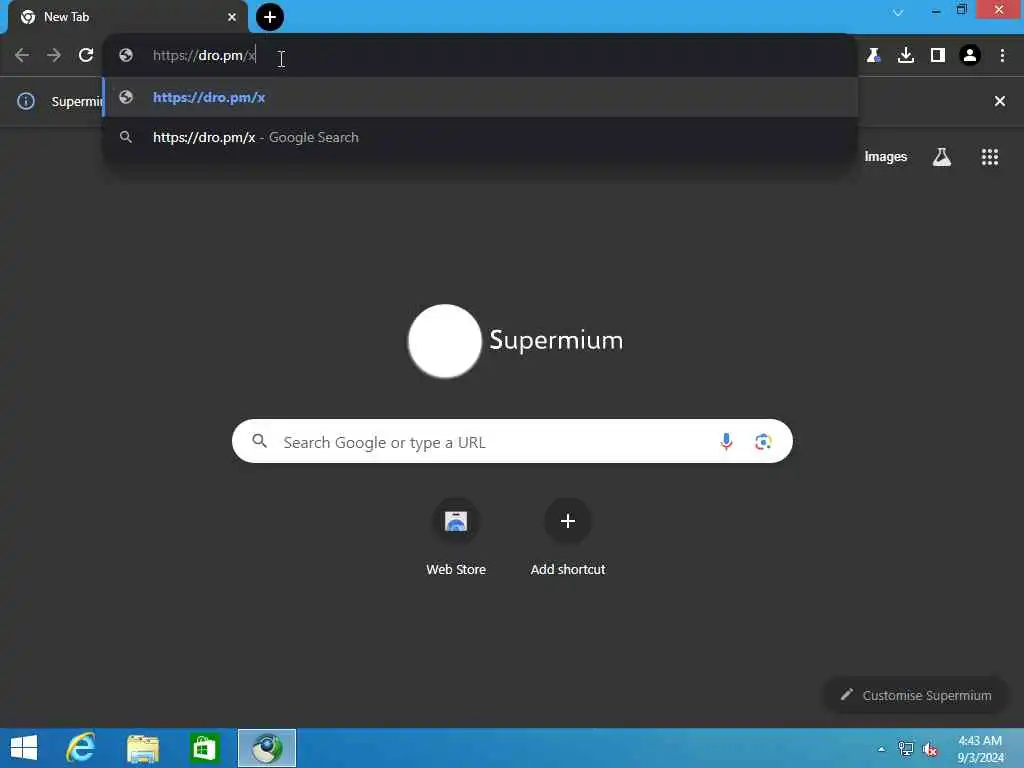Click the info icon in the infobar
Viewport: 1024px width, 768px height.
point(26,101)
